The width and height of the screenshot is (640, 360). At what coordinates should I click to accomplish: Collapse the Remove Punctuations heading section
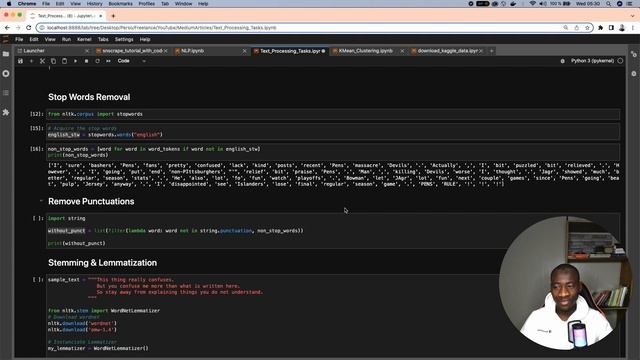pos(41,201)
